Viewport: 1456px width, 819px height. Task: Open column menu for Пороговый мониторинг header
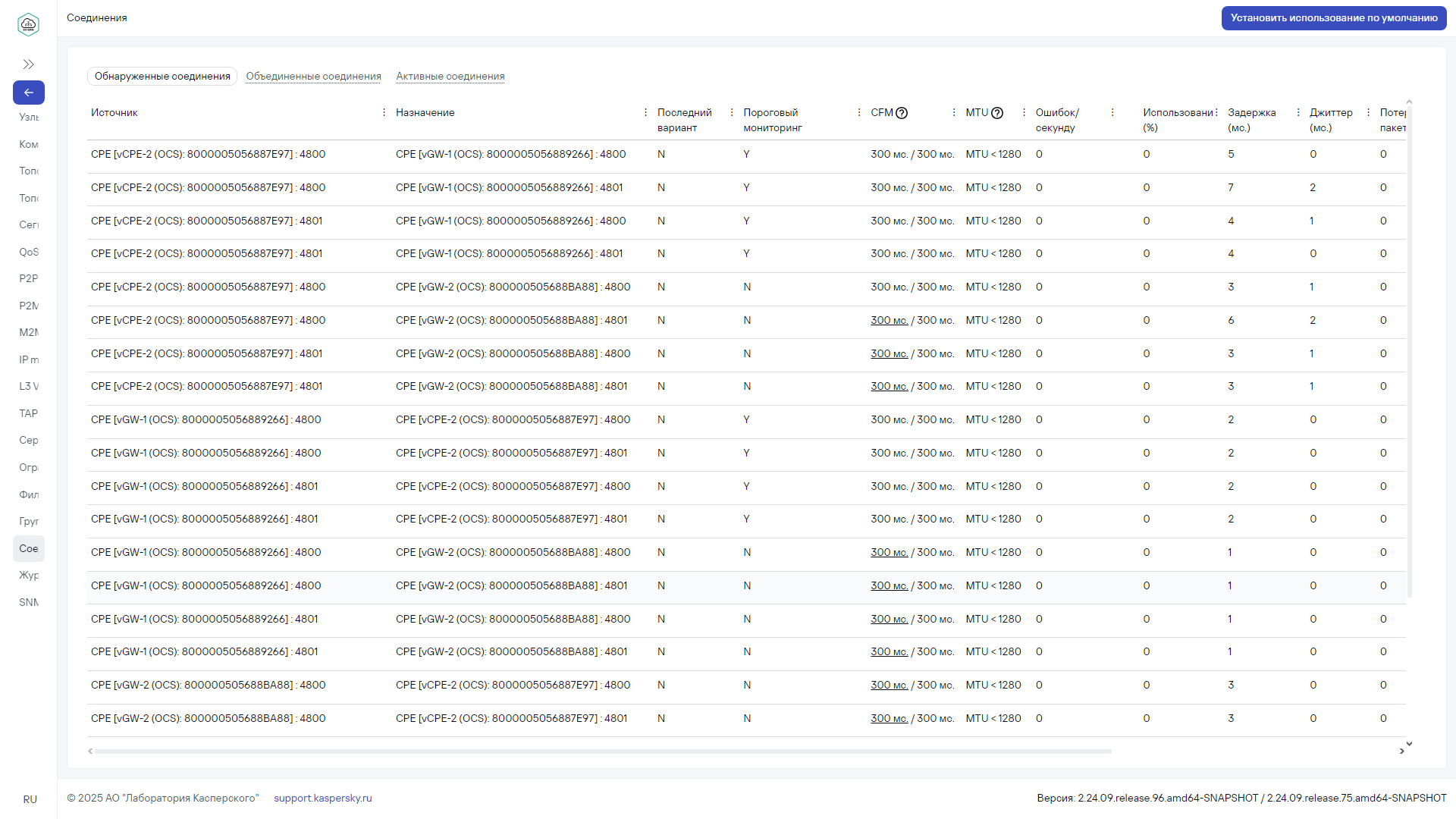pyautogui.click(x=859, y=112)
